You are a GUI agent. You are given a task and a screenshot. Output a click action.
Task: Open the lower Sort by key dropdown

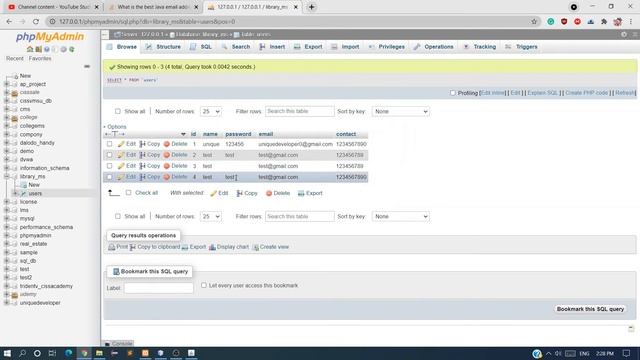coord(400,217)
